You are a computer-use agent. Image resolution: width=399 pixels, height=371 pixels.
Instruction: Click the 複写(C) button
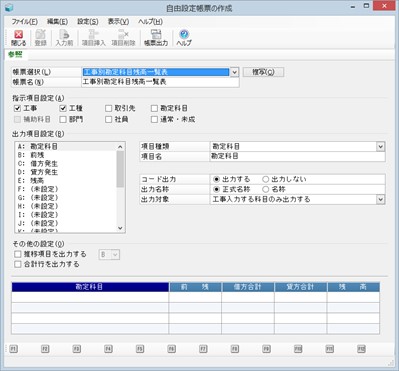click(263, 72)
